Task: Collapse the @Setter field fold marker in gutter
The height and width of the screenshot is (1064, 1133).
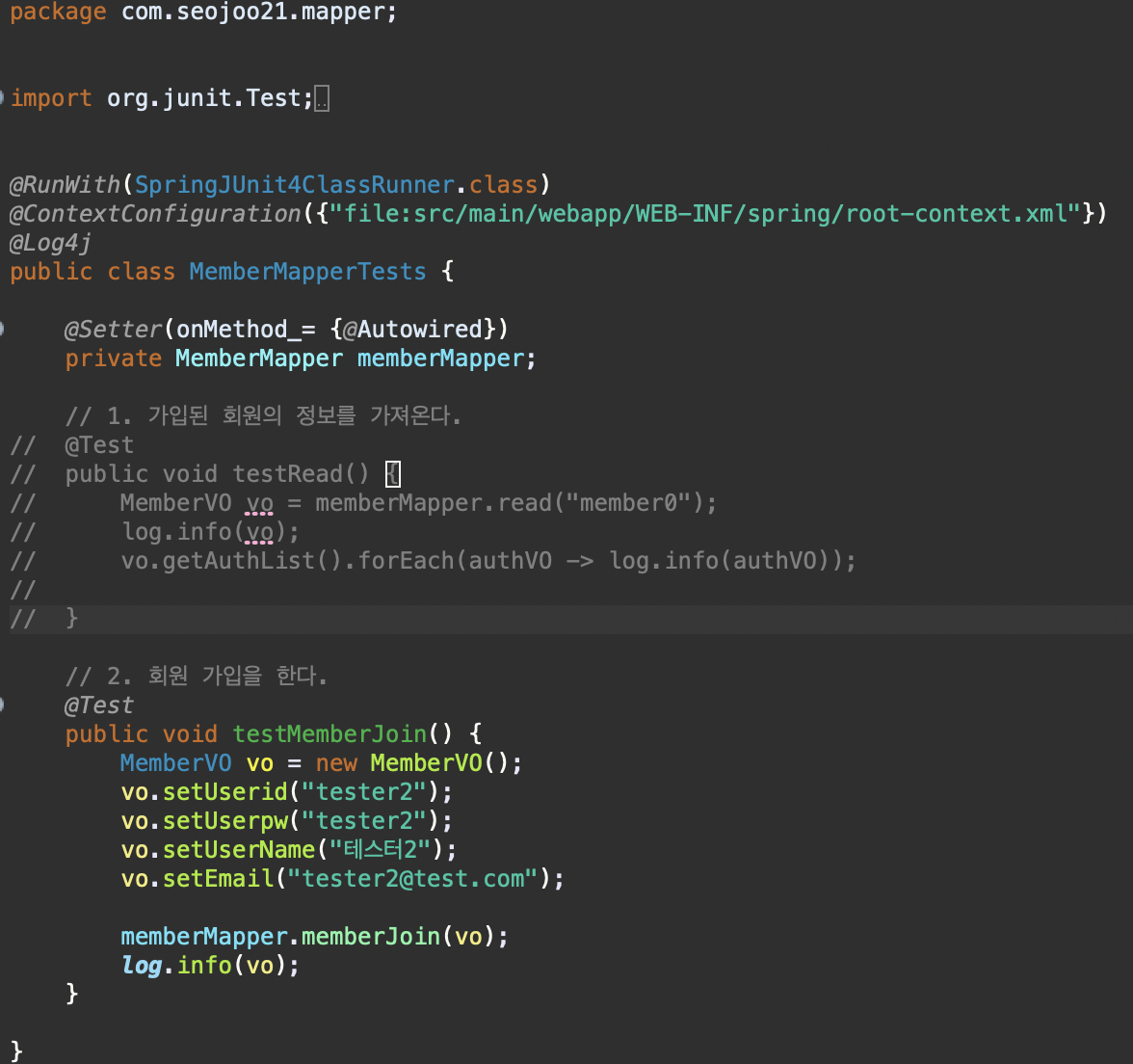Action: (x=2, y=329)
